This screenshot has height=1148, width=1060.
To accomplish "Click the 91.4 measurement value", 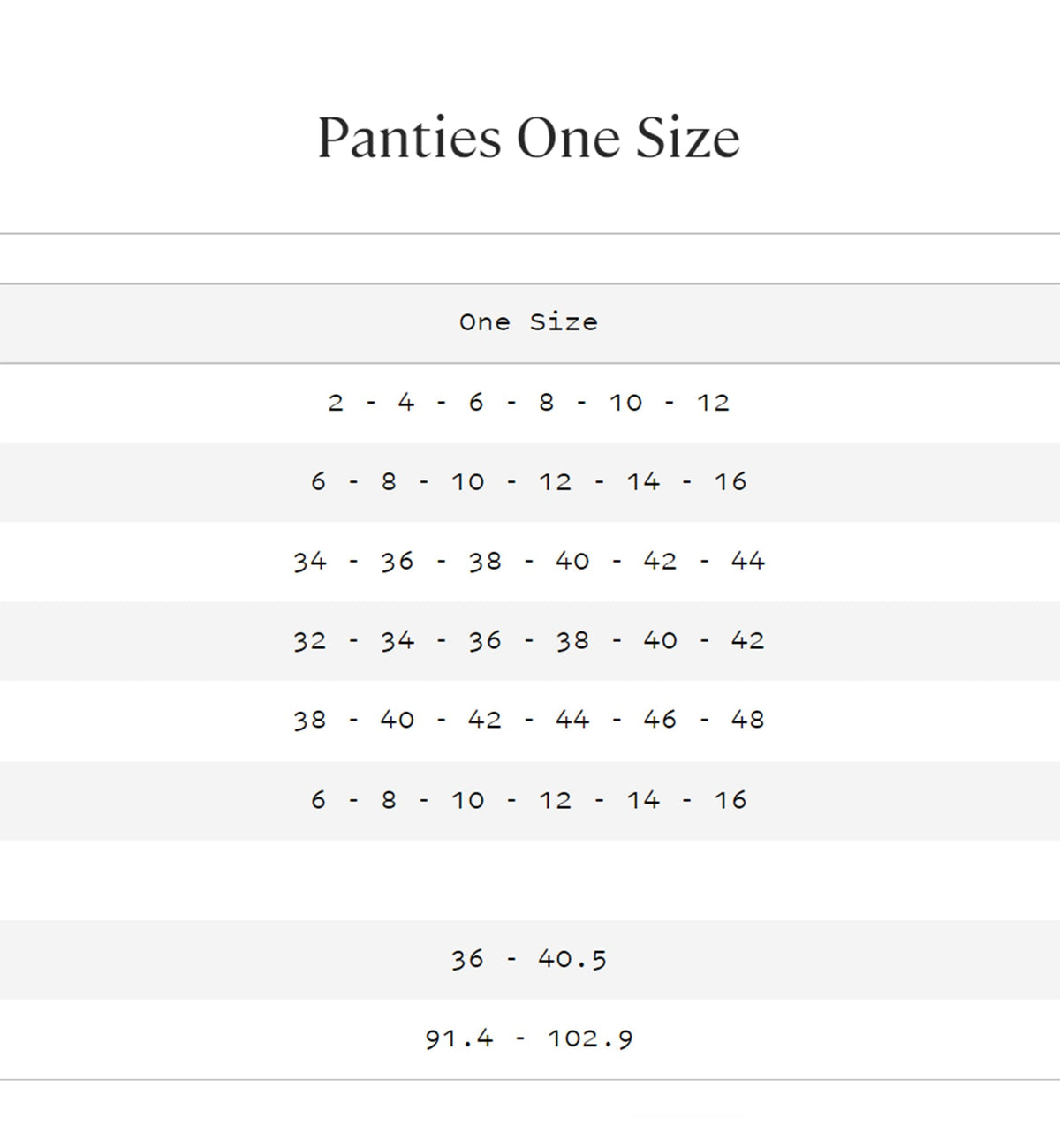I will (459, 1038).
